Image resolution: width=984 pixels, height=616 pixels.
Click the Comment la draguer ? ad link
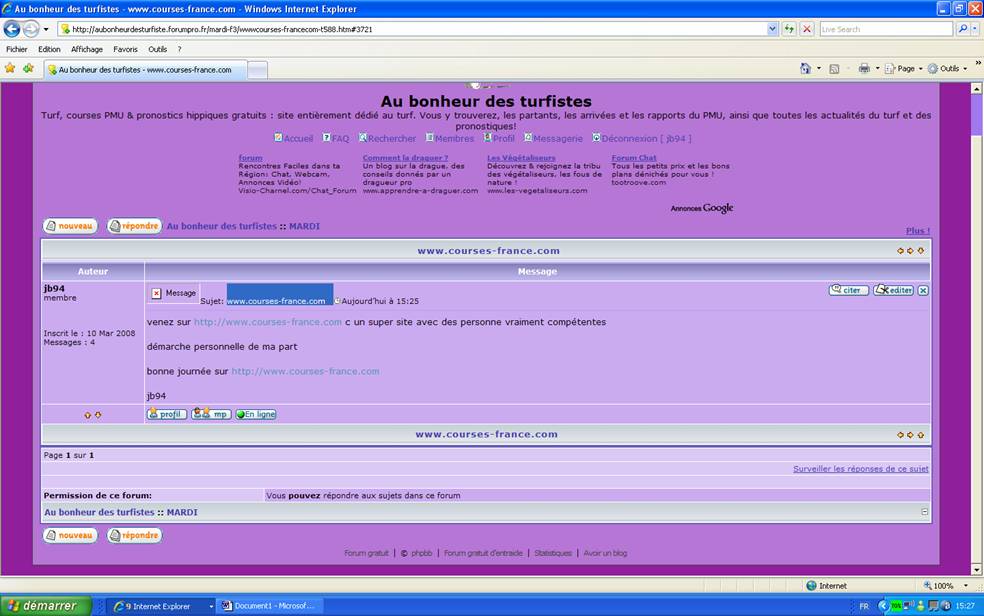pos(405,158)
